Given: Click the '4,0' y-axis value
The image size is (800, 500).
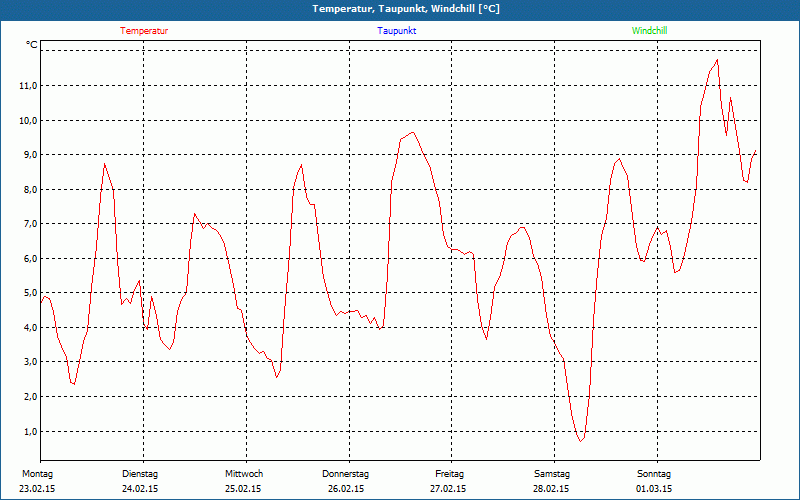Looking at the screenshot, I should click(30, 328).
